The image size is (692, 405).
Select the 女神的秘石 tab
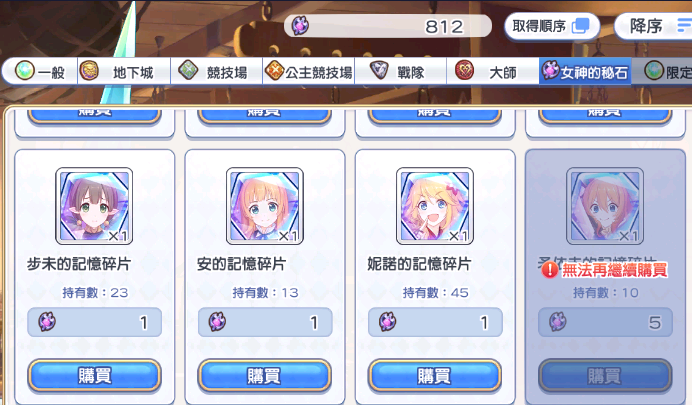[x=585, y=71]
